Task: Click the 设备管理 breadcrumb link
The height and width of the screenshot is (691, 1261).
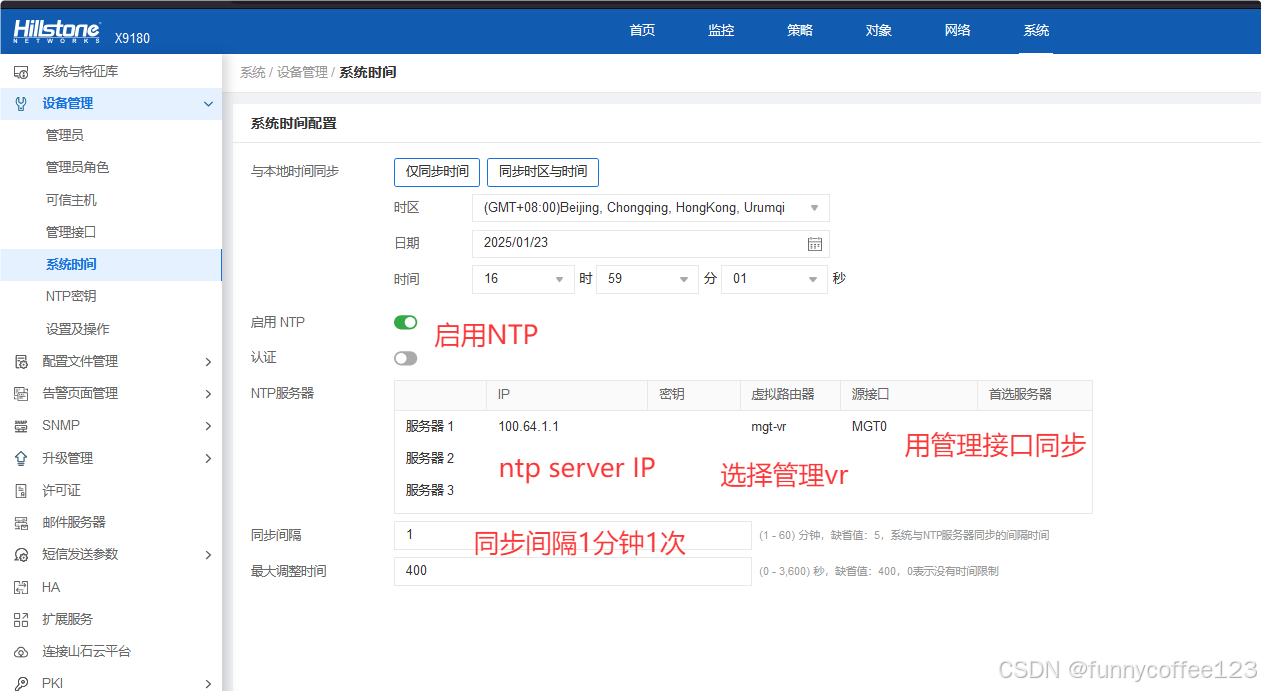Action: [x=302, y=72]
